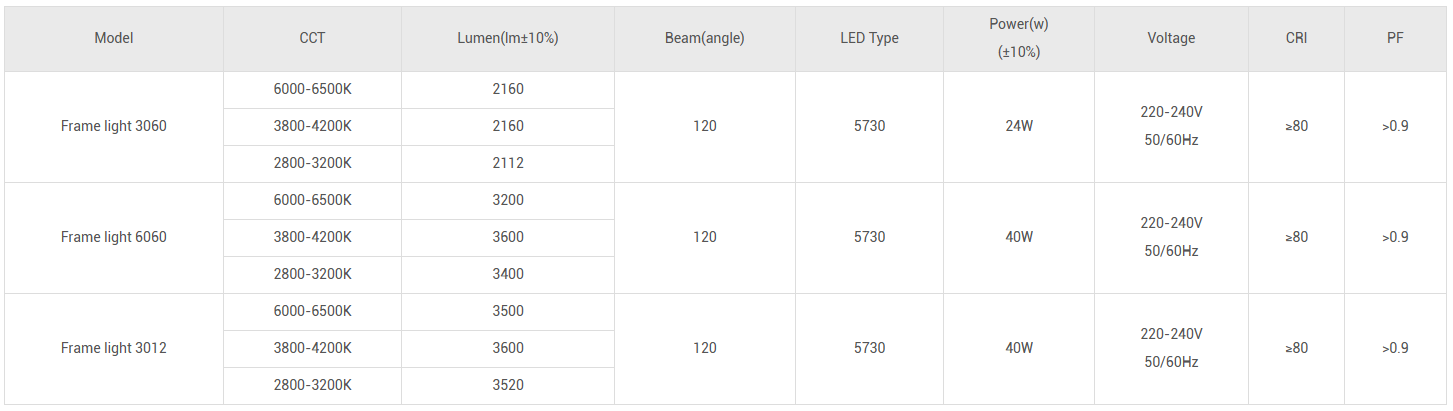Select the 3520 lumen value
This screenshot has width=1453, height=411.
(x=507, y=385)
